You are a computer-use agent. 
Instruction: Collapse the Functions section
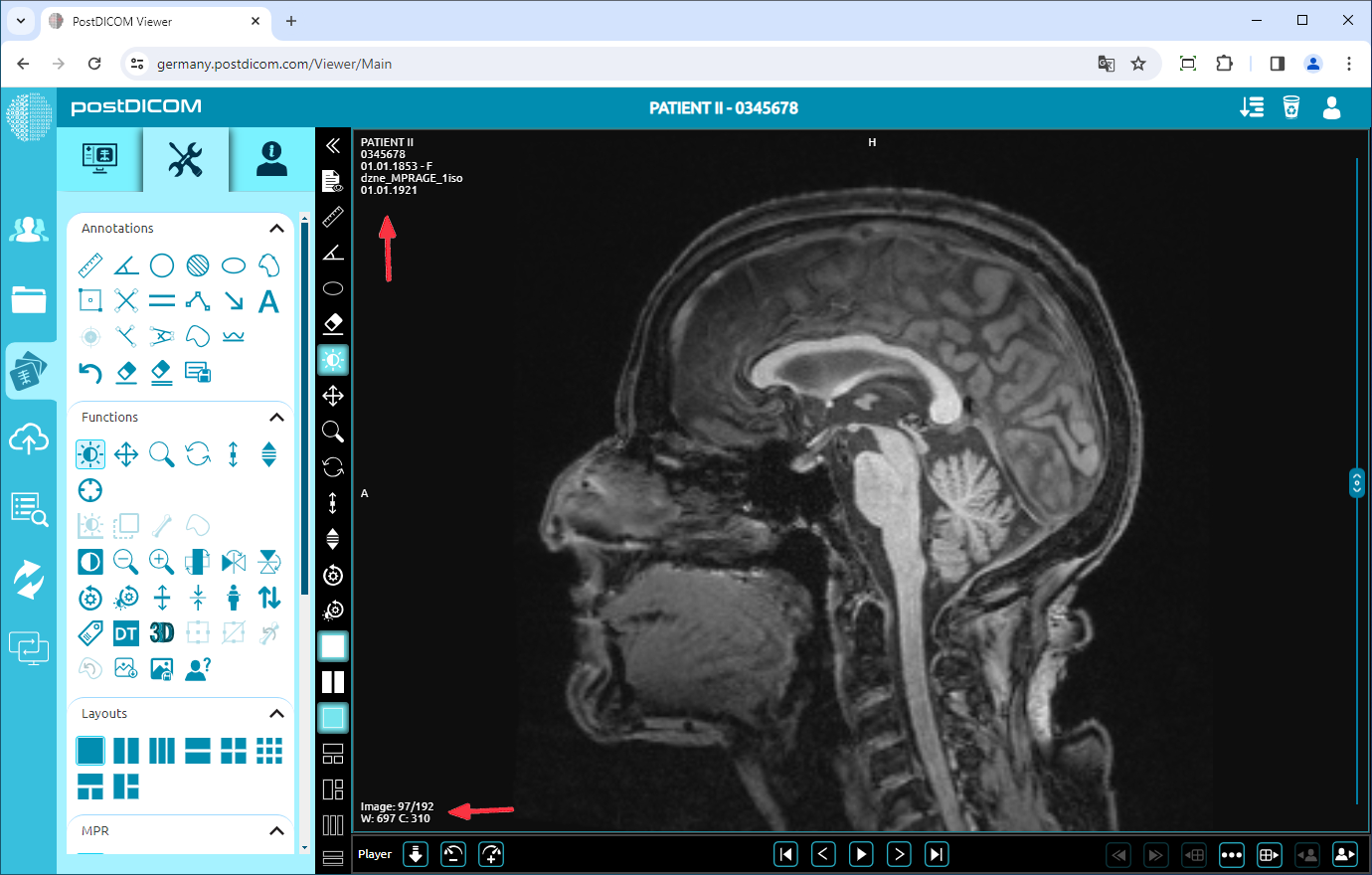(276, 417)
